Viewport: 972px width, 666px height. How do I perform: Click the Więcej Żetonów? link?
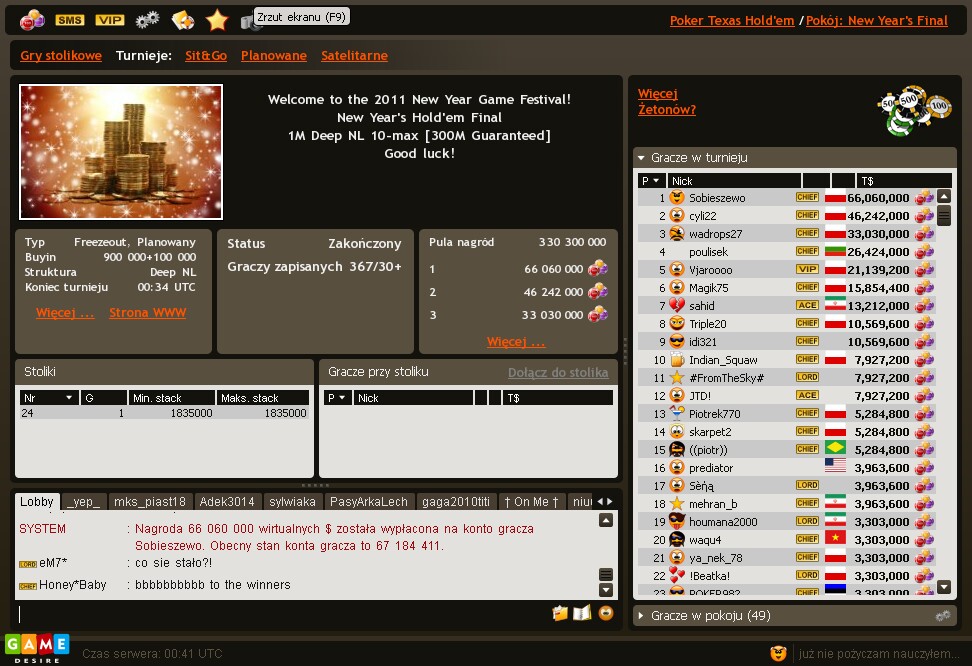tap(666, 102)
